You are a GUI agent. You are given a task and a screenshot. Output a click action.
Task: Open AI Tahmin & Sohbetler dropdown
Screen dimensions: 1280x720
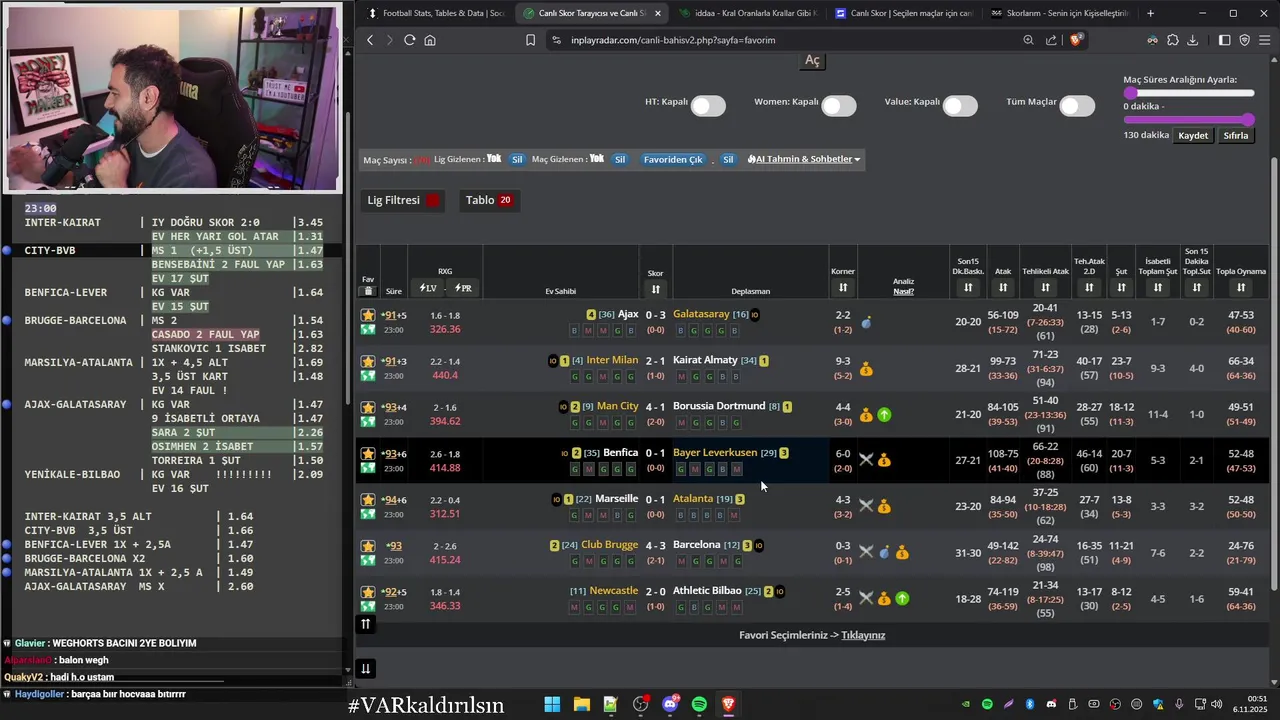804,159
